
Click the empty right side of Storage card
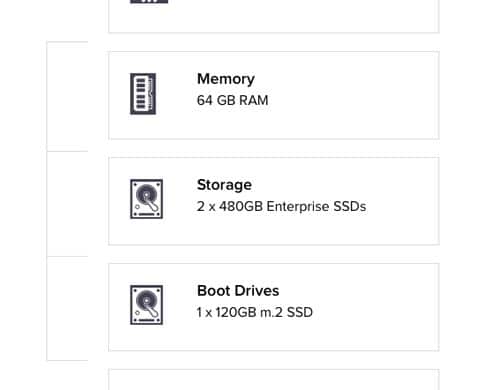[403, 201]
